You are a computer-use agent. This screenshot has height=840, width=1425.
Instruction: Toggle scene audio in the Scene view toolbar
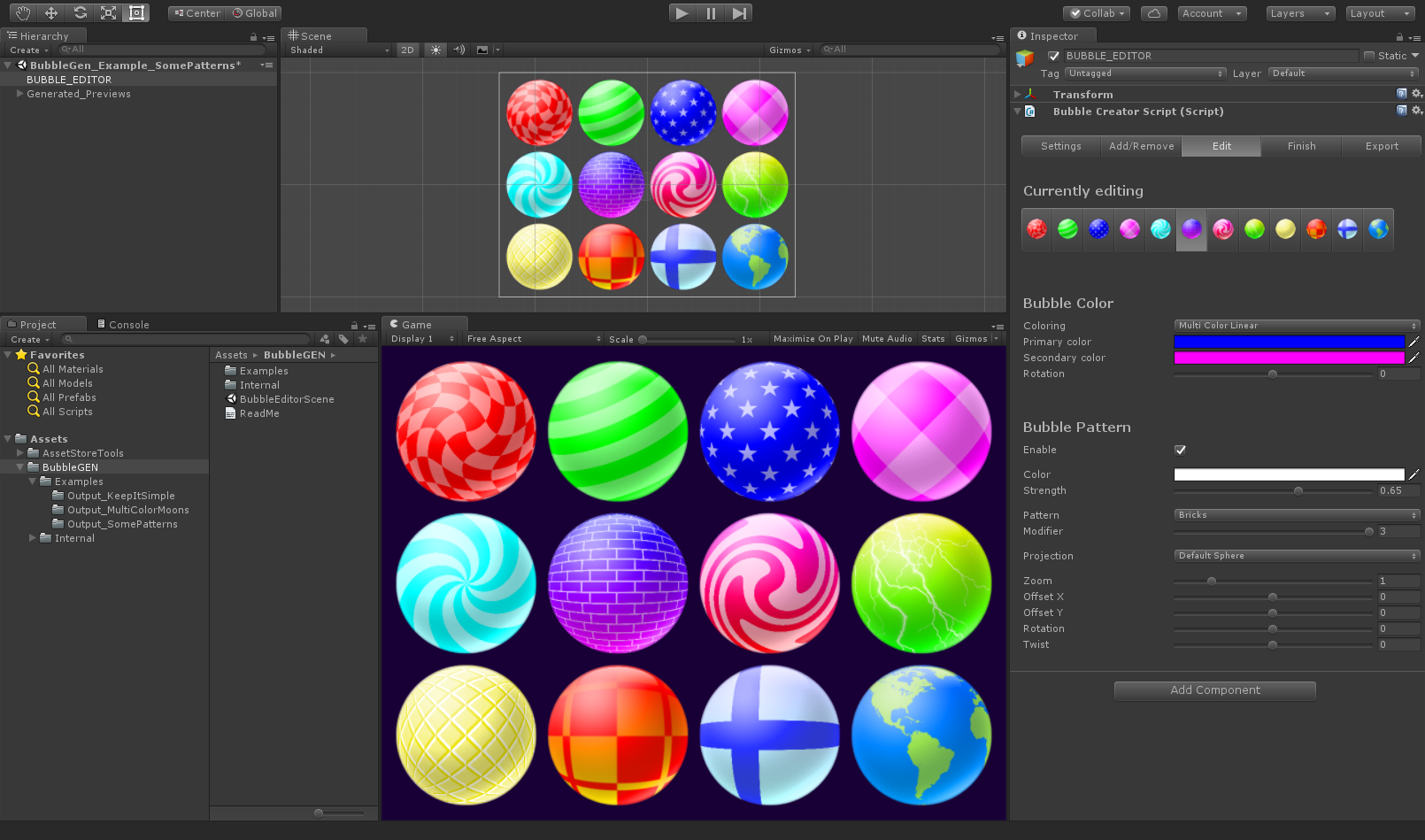click(458, 50)
